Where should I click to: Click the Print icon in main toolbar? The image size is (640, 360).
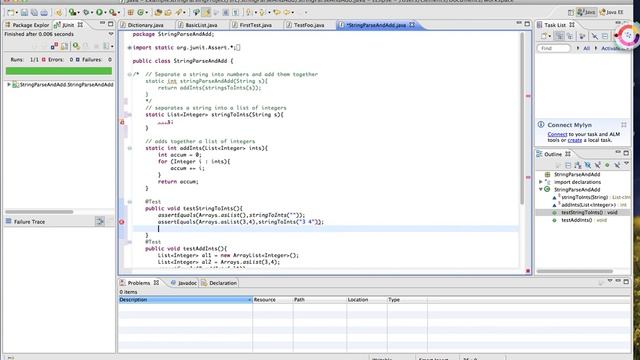pyautogui.click(x=44, y=12)
